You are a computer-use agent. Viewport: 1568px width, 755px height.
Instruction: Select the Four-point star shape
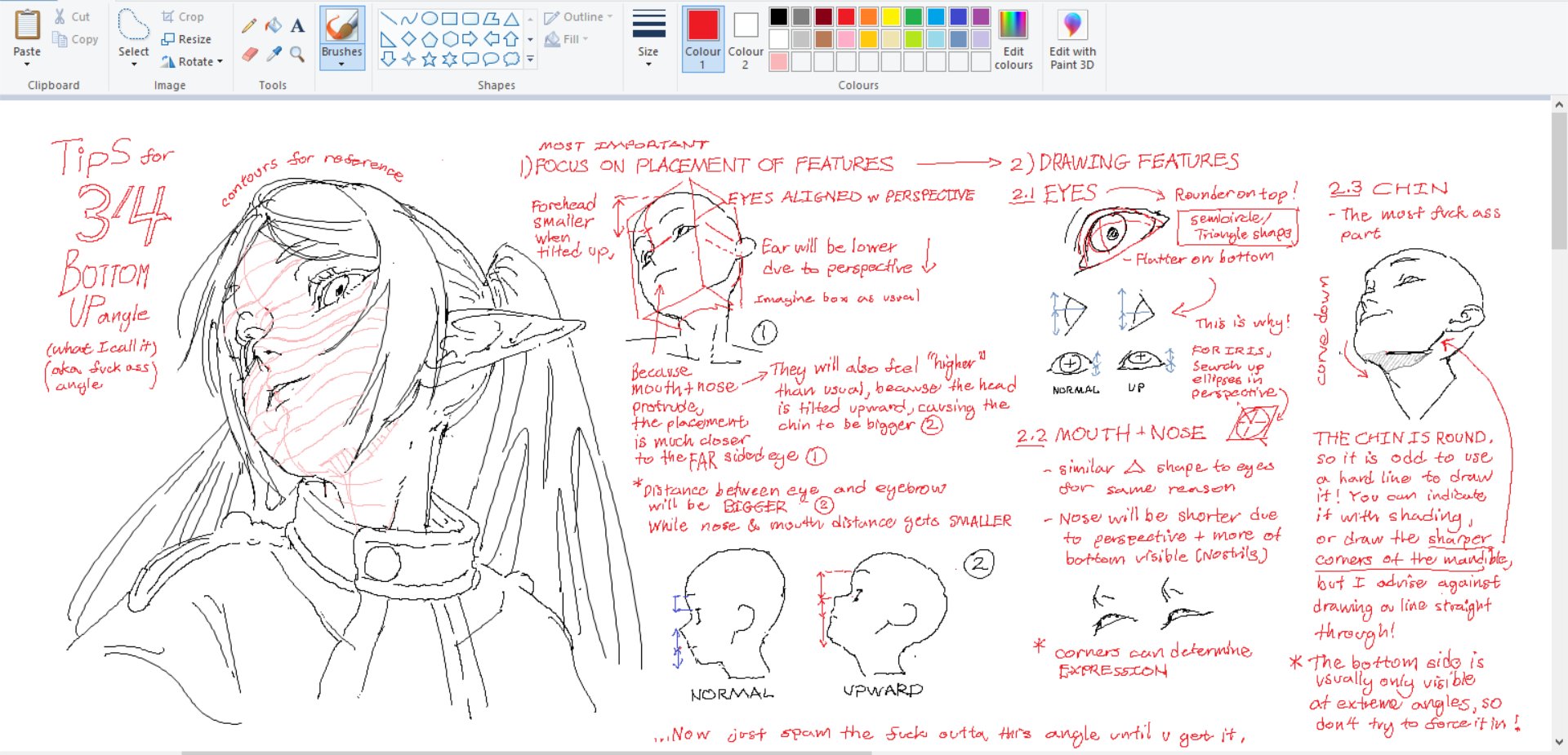coord(409,59)
